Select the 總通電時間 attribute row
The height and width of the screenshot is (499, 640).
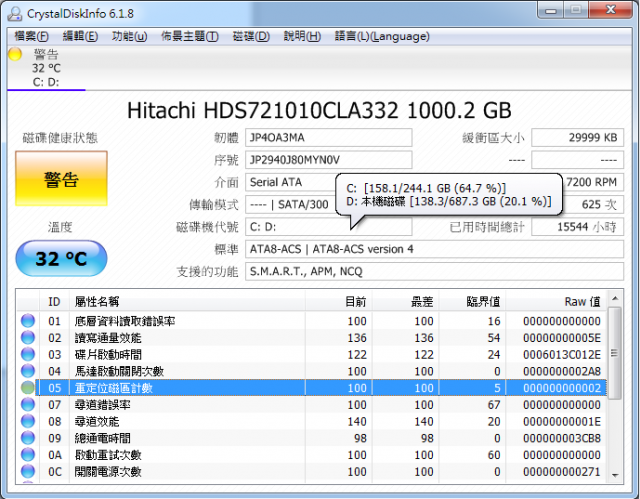point(312,438)
